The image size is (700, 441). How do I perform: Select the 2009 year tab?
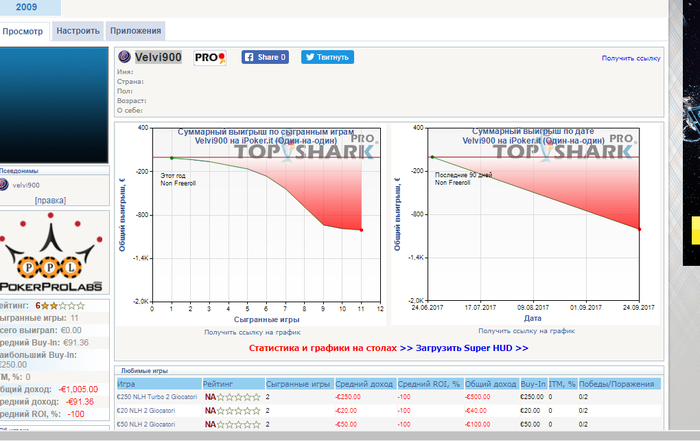point(27,7)
